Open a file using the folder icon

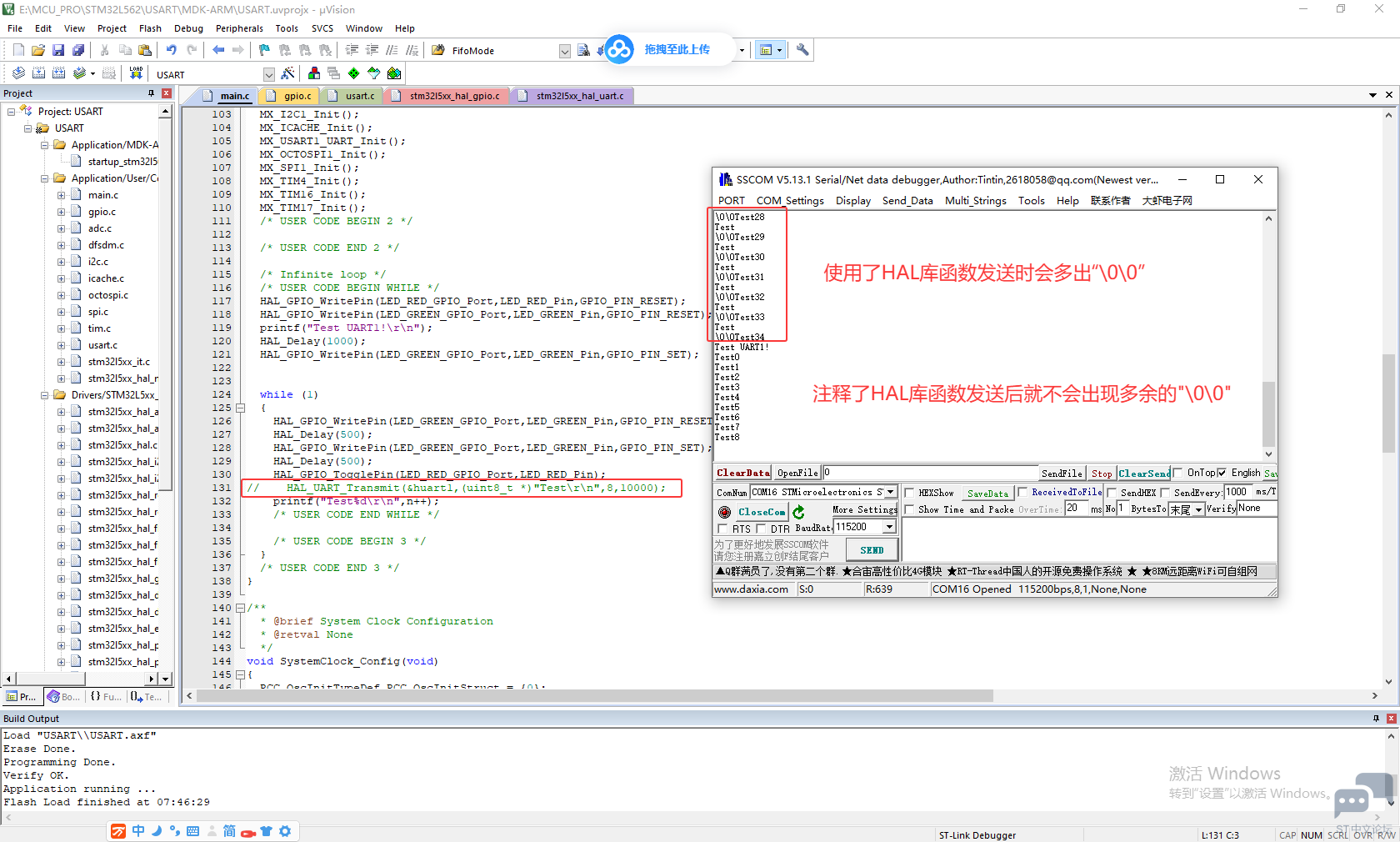[x=38, y=50]
